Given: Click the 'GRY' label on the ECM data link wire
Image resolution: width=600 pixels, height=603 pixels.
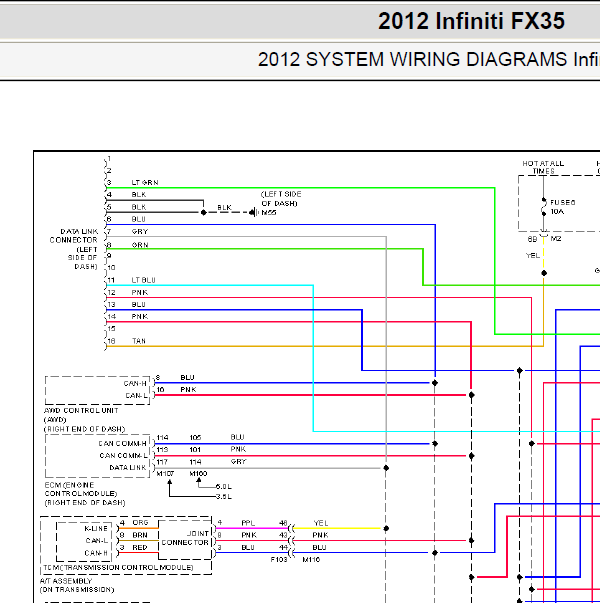Looking at the screenshot, I should pos(238,461).
